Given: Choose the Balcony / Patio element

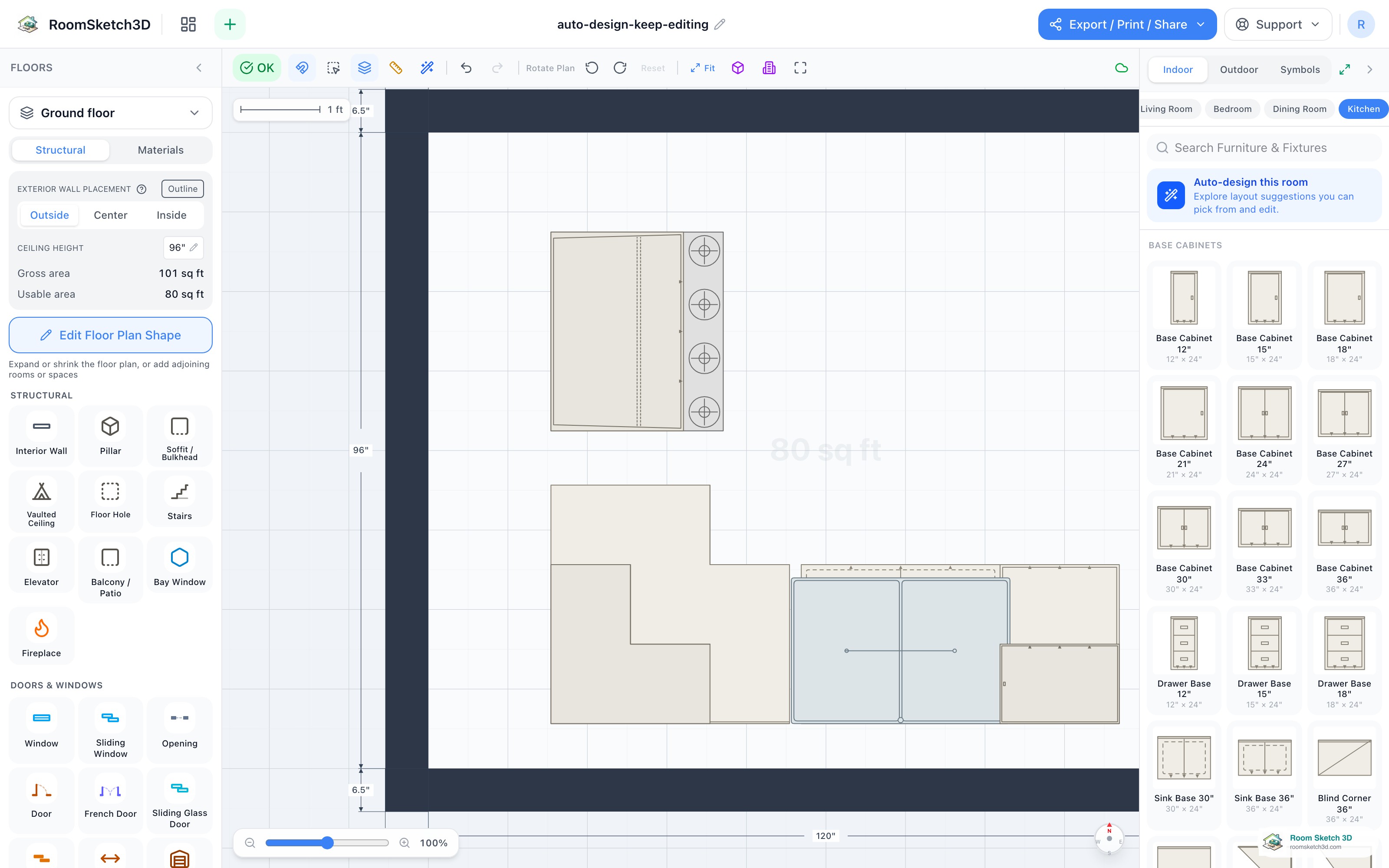Looking at the screenshot, I should [110, 570].
